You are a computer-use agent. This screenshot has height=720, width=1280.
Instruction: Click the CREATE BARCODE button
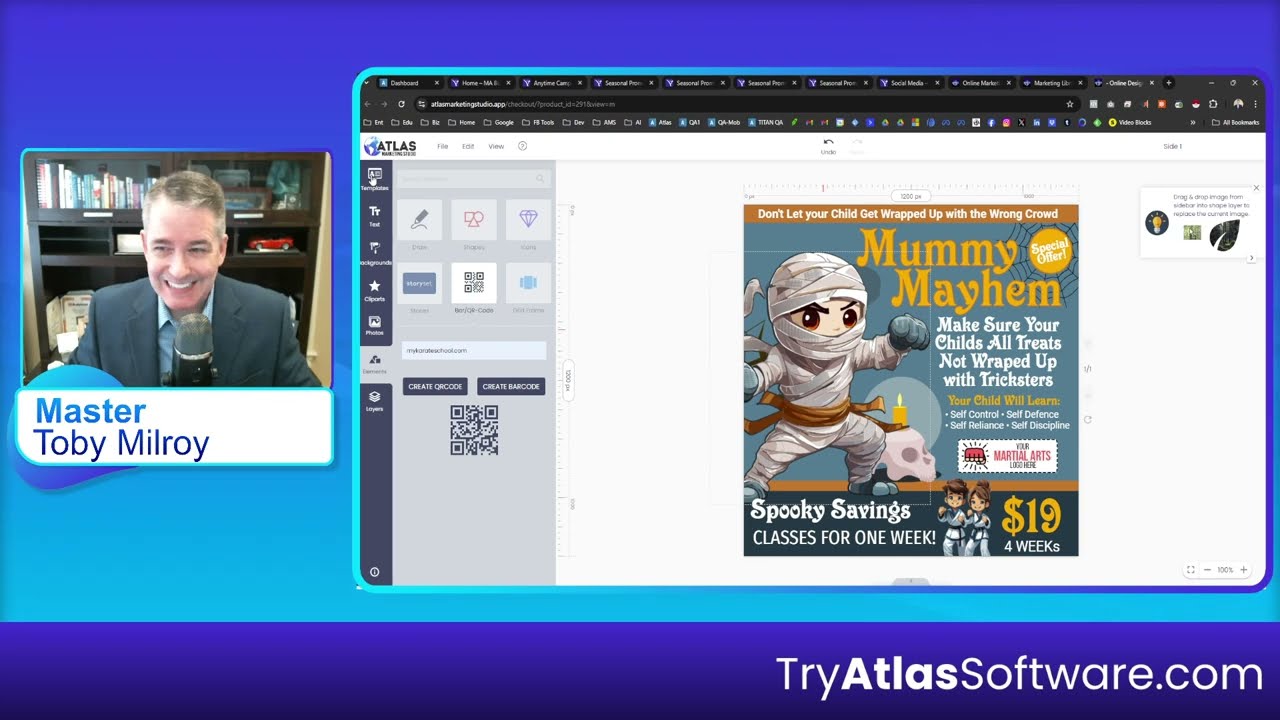coord(511,387)
